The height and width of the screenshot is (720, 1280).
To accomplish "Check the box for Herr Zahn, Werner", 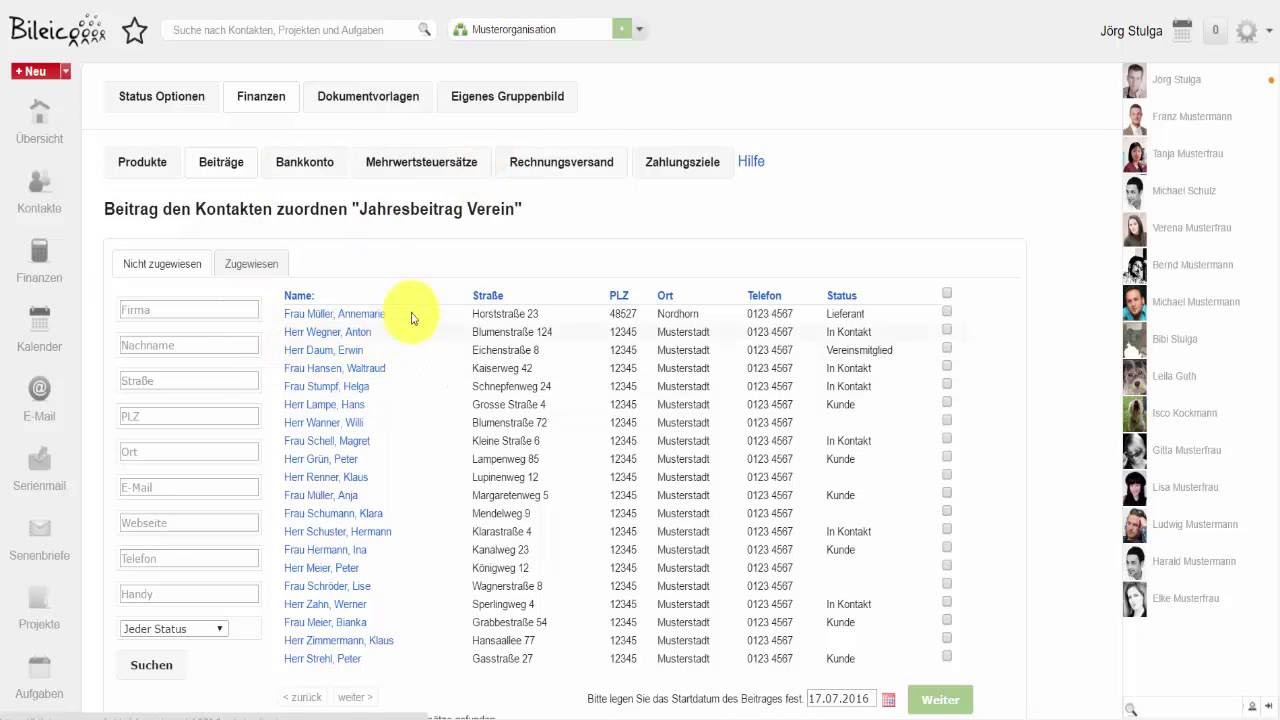I will [947, 602].
